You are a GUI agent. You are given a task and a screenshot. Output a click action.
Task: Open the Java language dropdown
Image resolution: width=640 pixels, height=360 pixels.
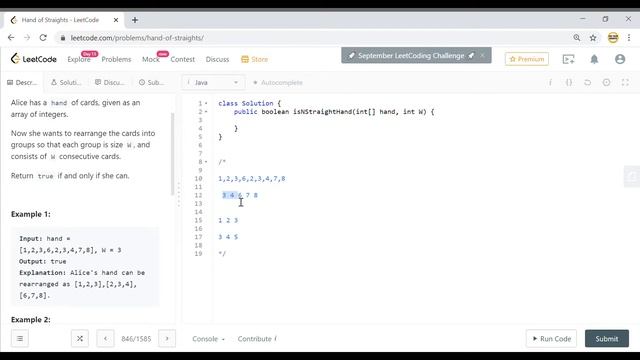(x=213, y=82)
